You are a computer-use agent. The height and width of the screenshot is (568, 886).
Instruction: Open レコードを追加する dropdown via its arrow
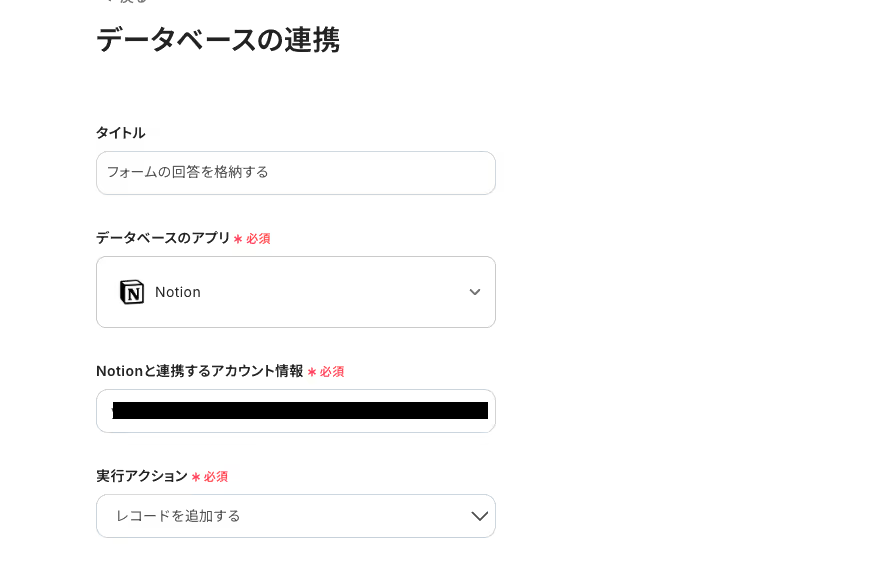pyautogui.click(x=479, y=516)
